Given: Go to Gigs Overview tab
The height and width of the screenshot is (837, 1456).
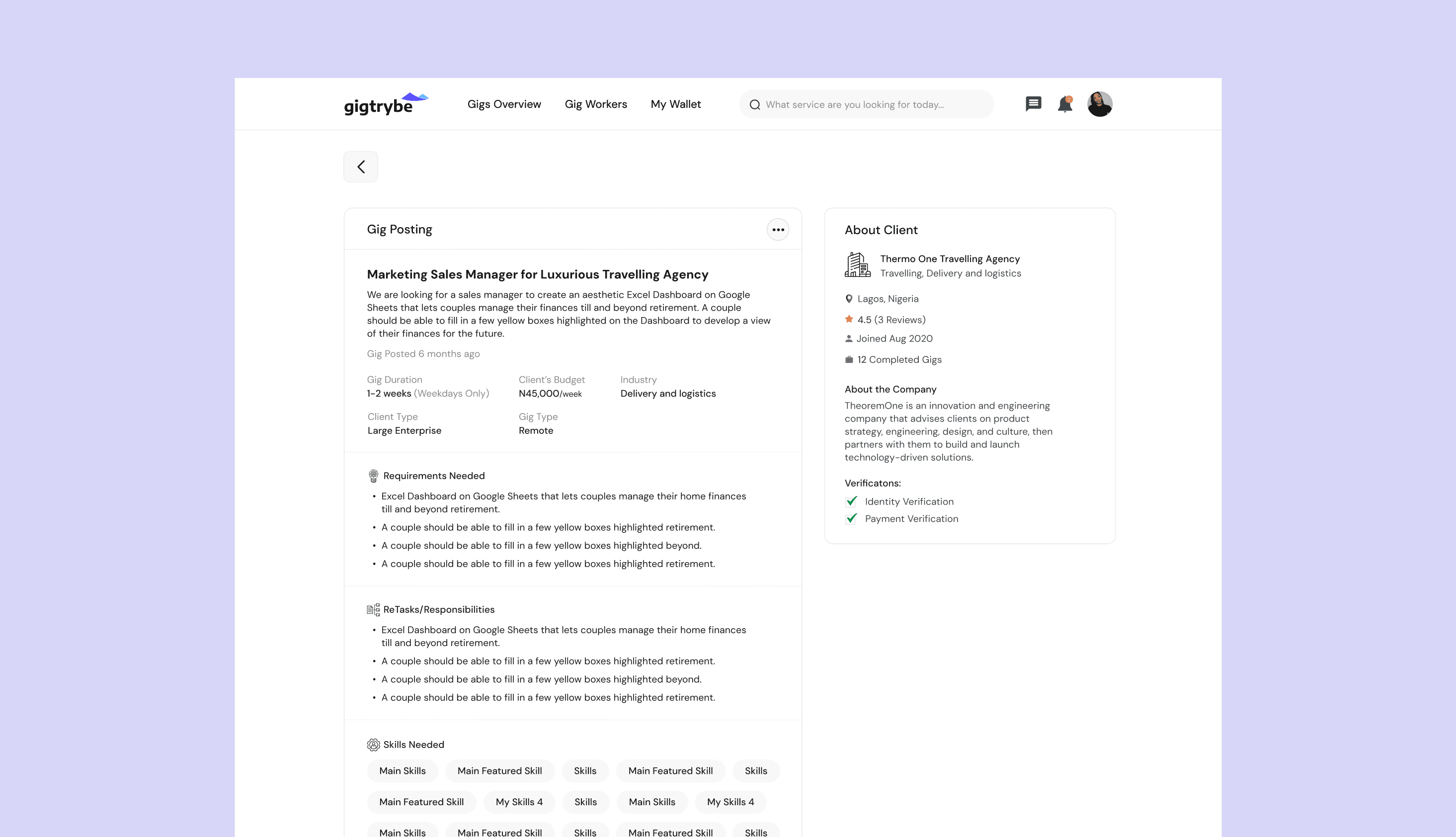Looking at the screenshot, I should pos(504,104).
